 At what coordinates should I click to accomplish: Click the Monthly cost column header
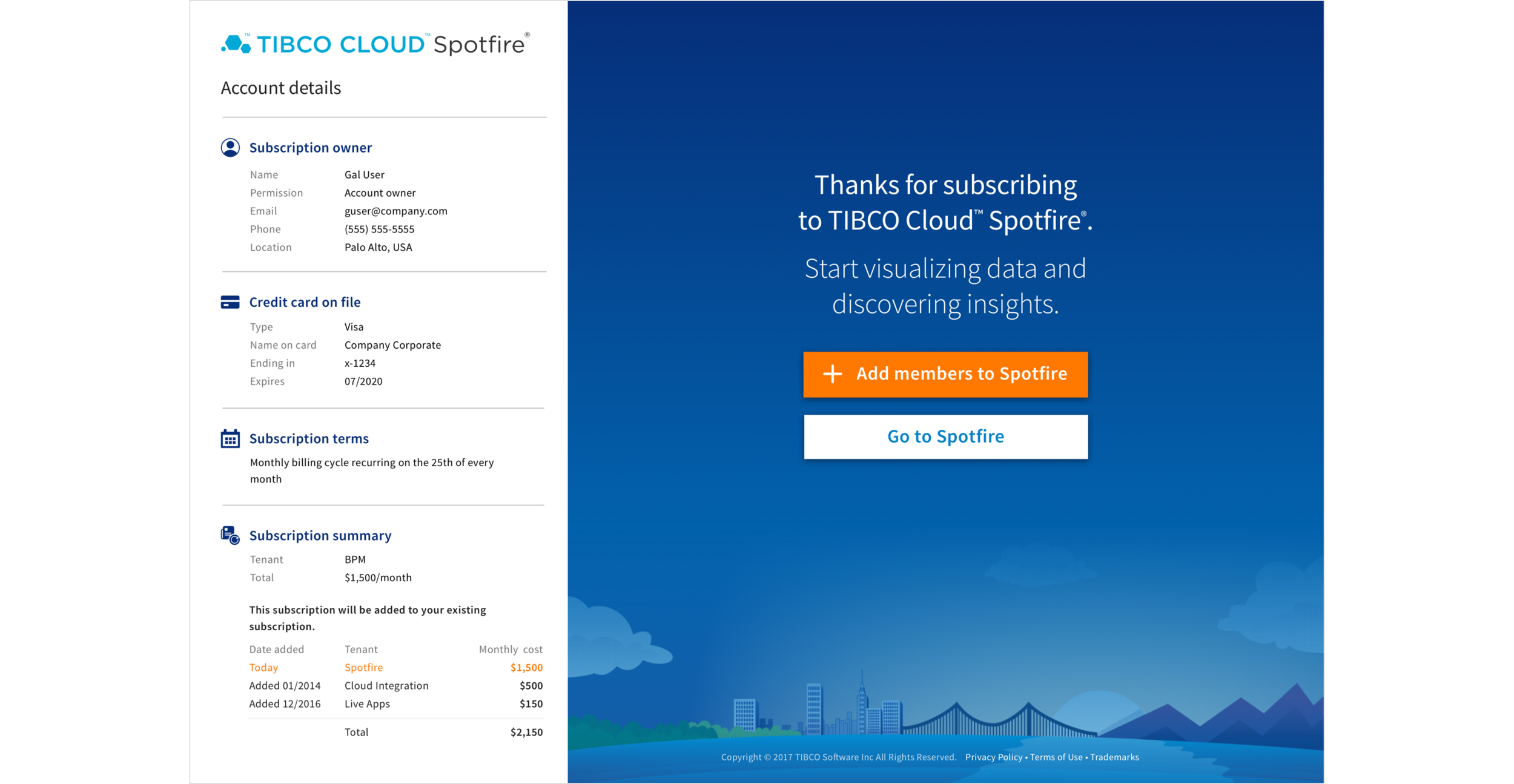[511, 649]
